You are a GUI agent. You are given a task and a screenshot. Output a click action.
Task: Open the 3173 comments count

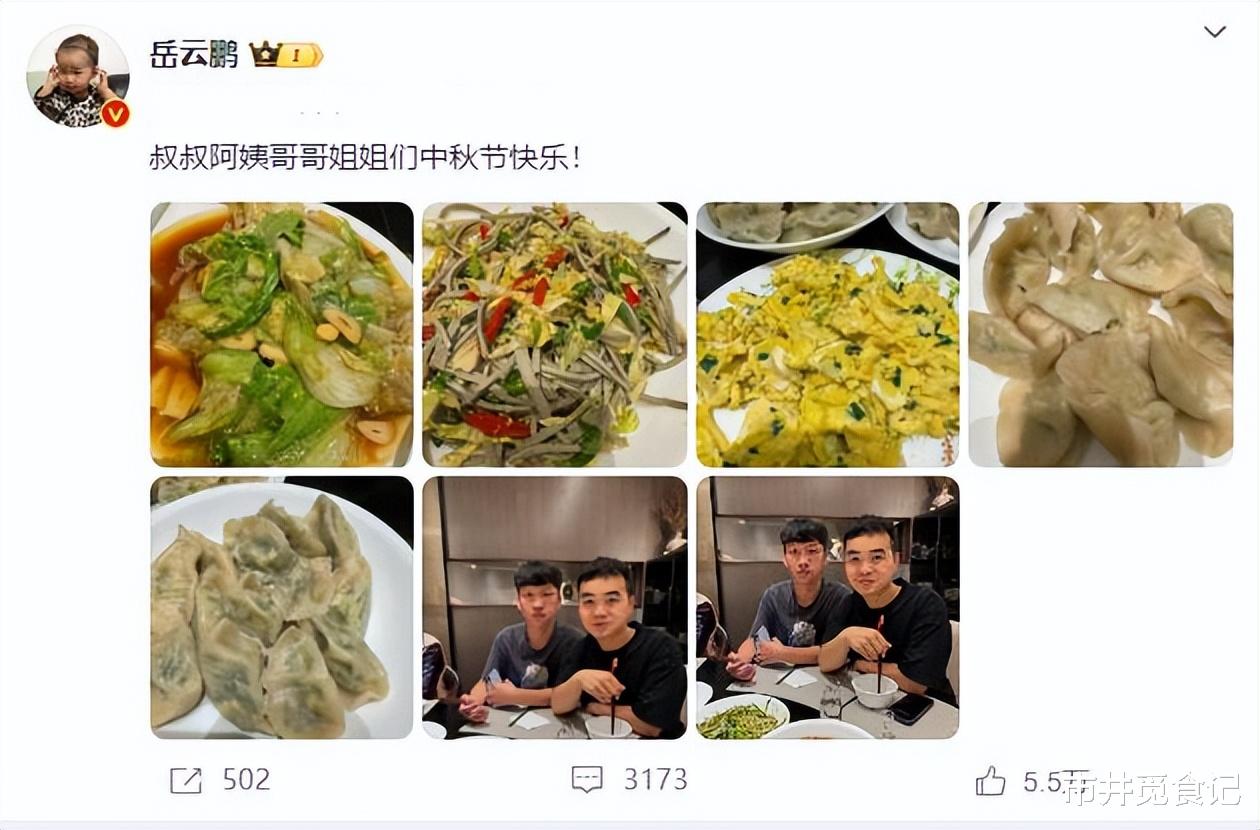[x=655, y=780]
